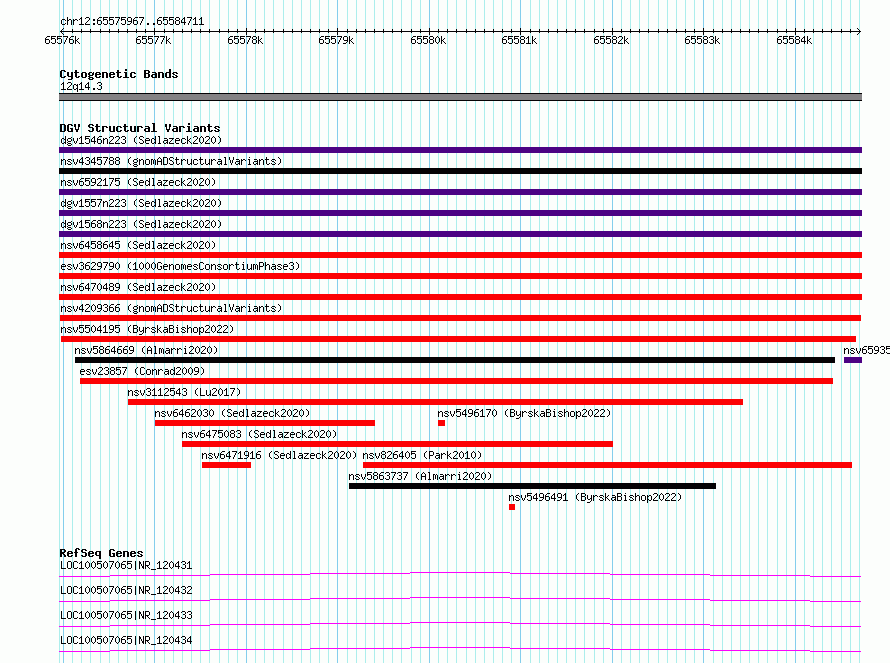Open transcript LOC100507065|NR_120432
This screenshot has height=663, width=890.
tap(126, 590)
